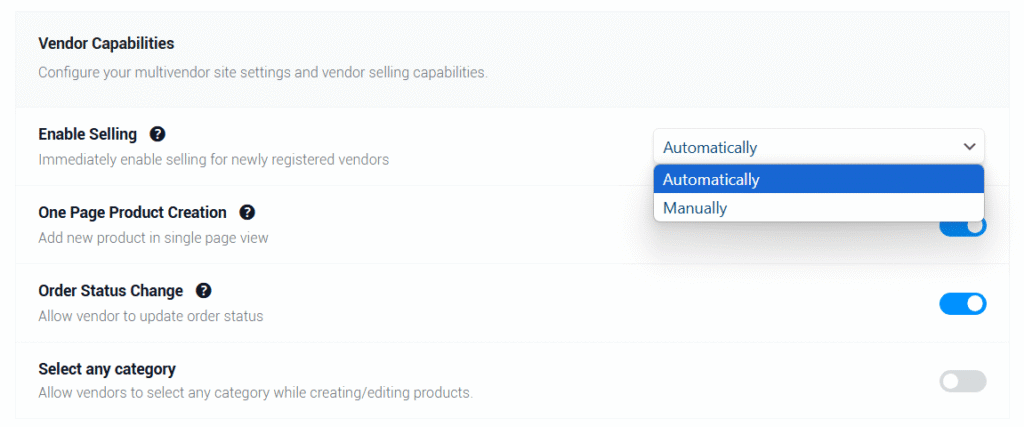This screenshot has width=1024, height=427.
Task: Click the creating/editing products description text
Action: (254, 393)
